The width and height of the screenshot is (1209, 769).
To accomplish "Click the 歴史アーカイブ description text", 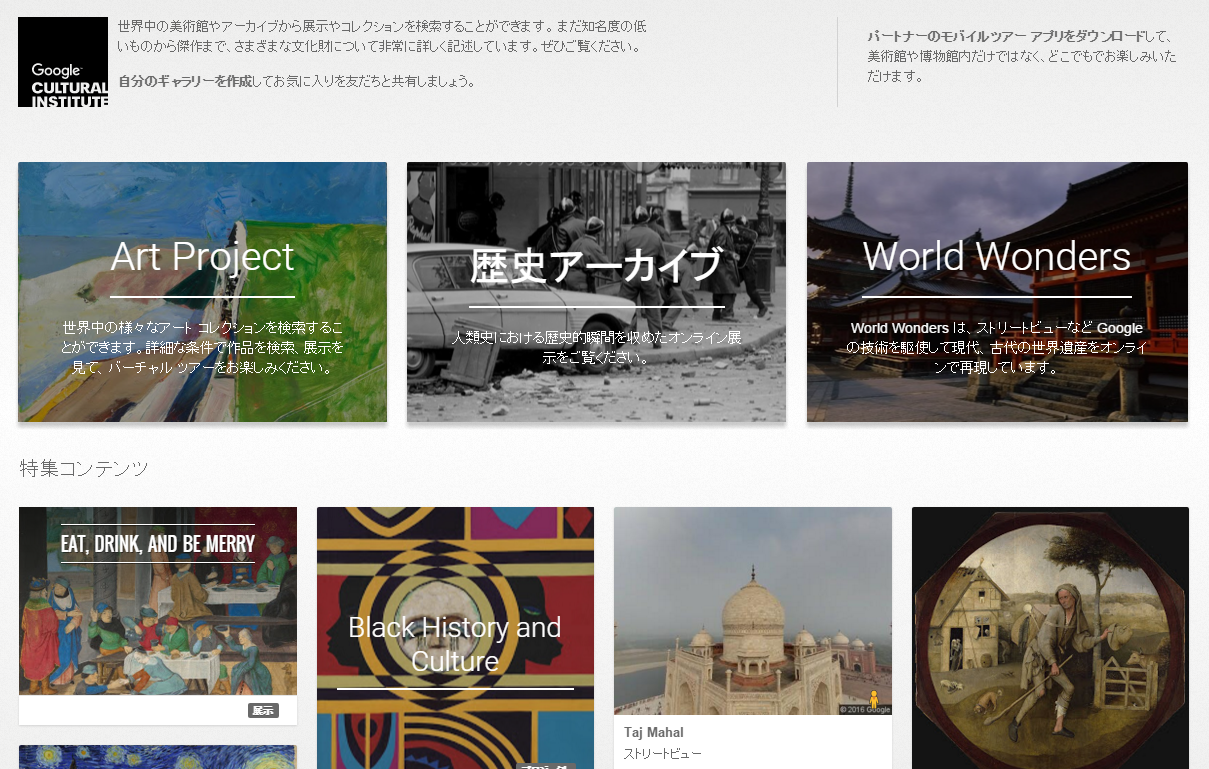I will 596,347.
